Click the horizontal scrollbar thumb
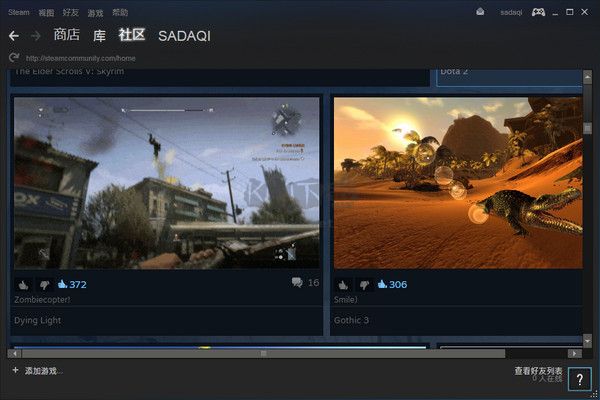 tap(263, 353)
